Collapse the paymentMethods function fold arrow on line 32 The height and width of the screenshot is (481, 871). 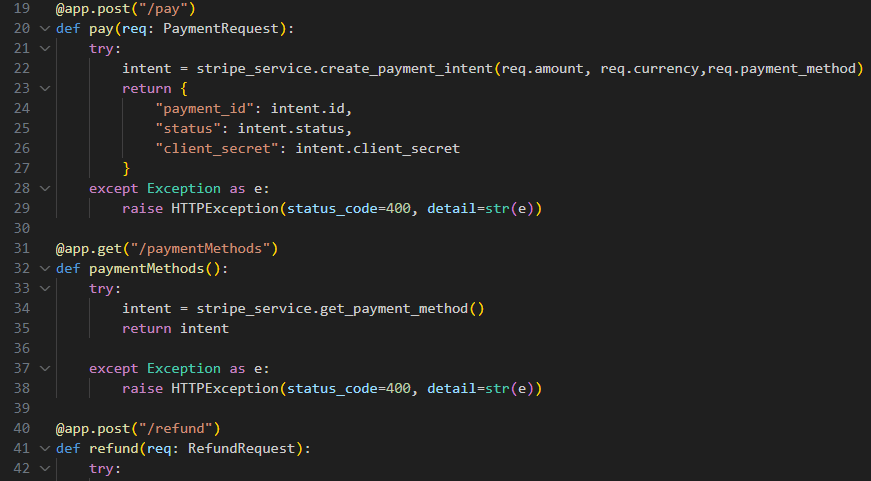[45, 268]
